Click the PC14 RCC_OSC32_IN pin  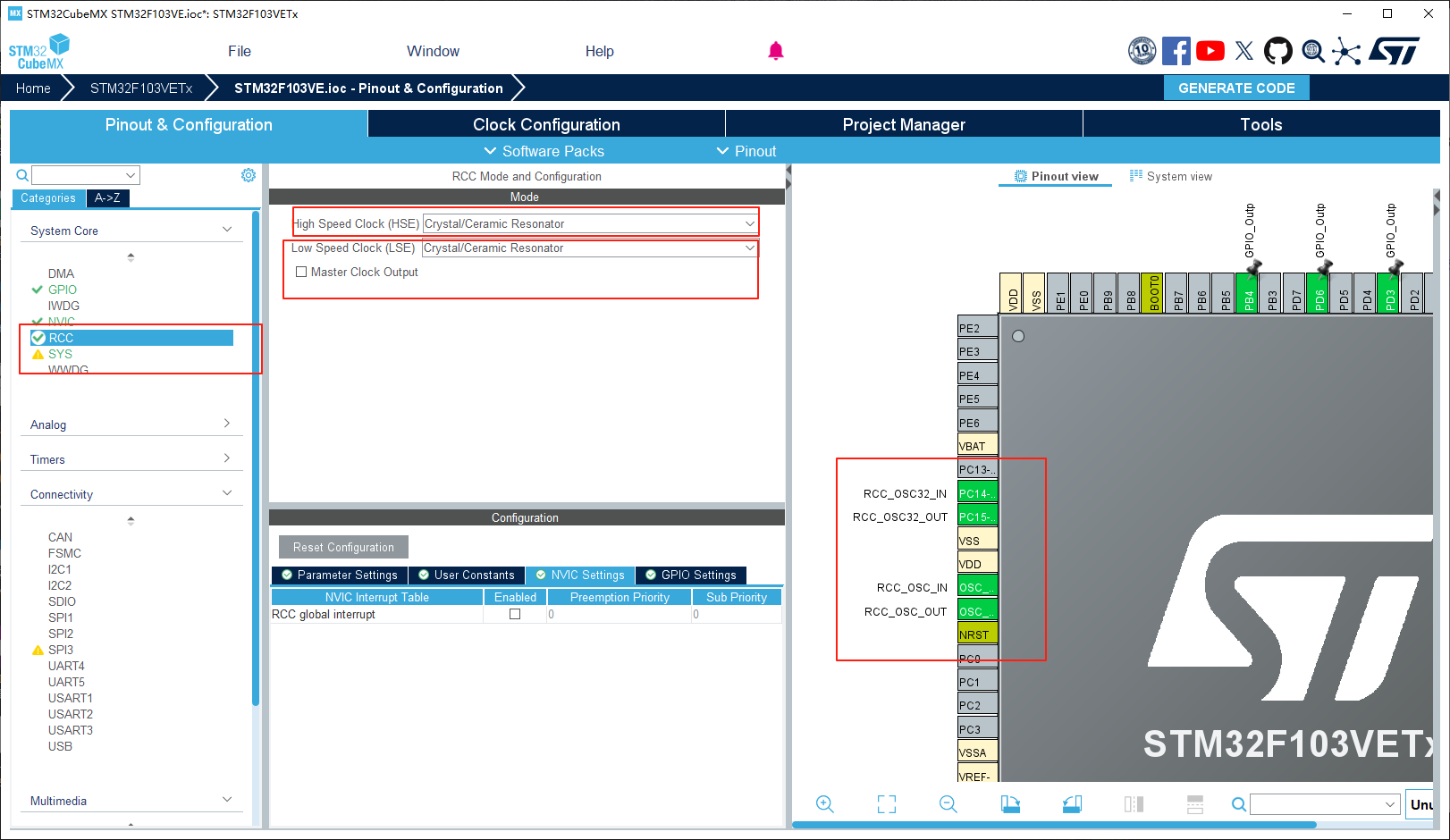(977, 492)
